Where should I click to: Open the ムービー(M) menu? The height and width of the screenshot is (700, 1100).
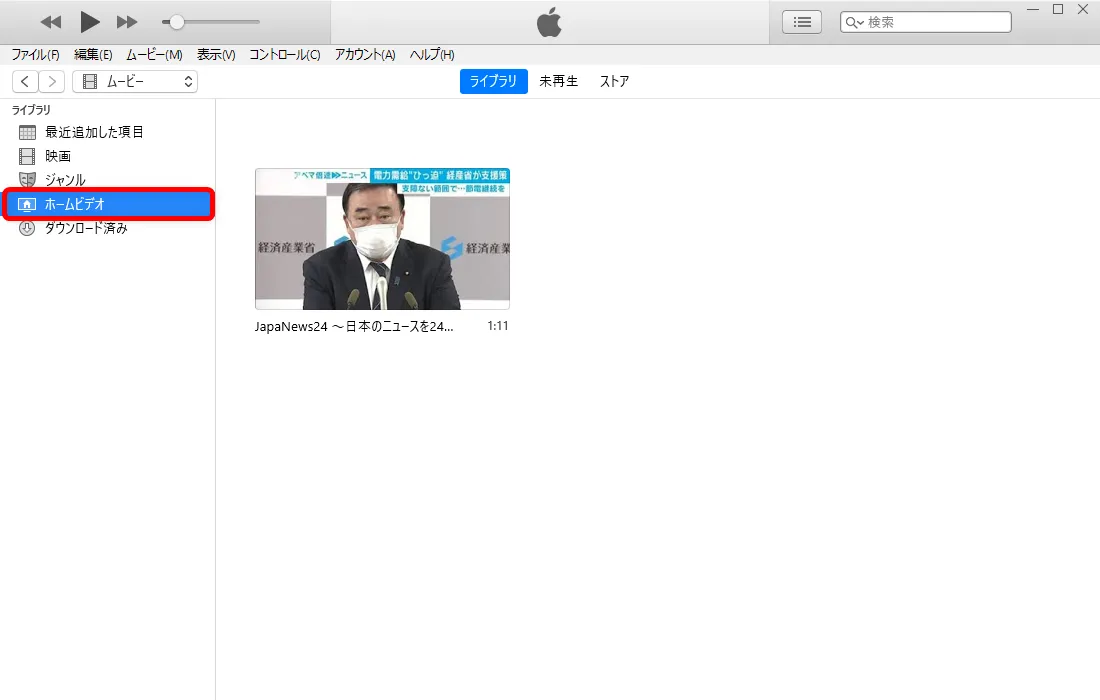(154, 55)
